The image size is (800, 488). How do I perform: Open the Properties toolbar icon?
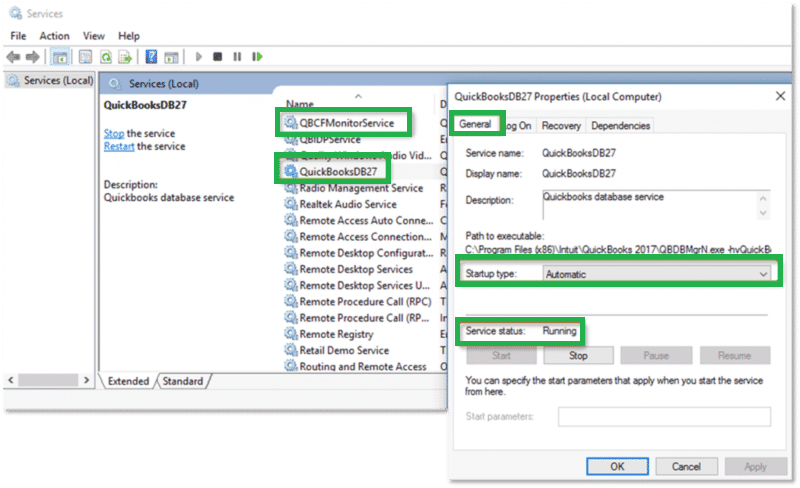point(85,57)
